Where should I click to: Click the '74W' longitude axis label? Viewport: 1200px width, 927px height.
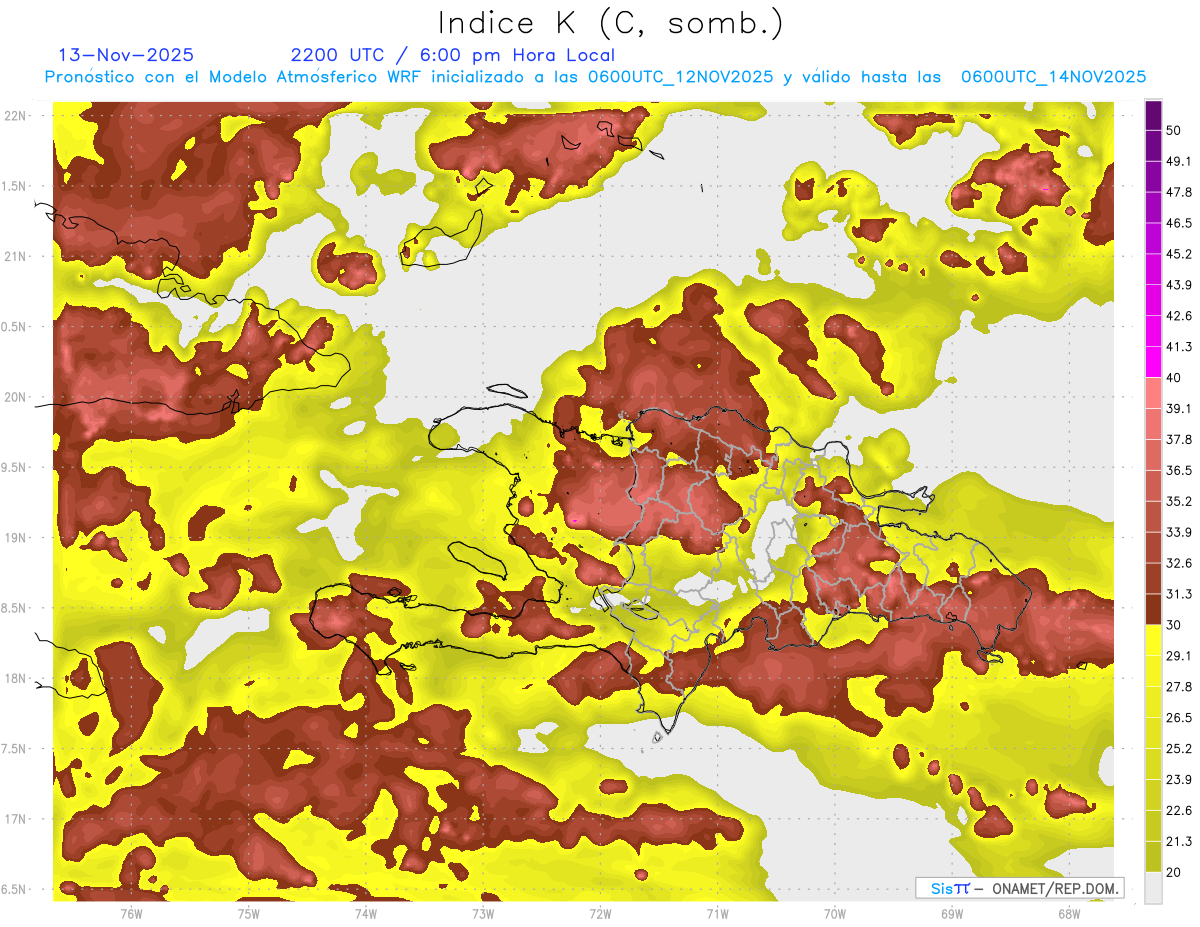366,913
